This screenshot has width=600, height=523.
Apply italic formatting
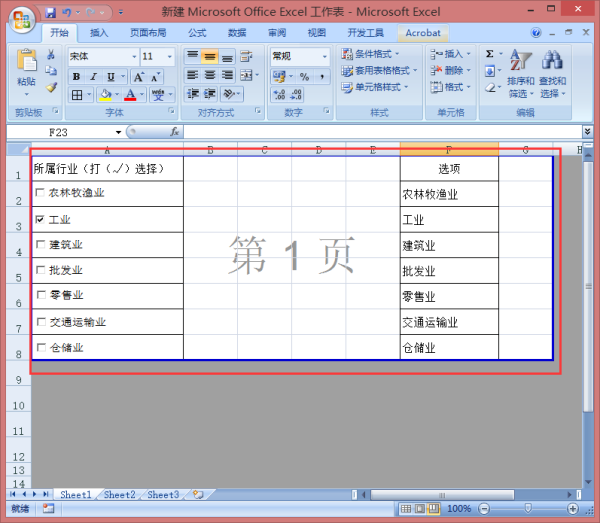(x=93, y=77)
